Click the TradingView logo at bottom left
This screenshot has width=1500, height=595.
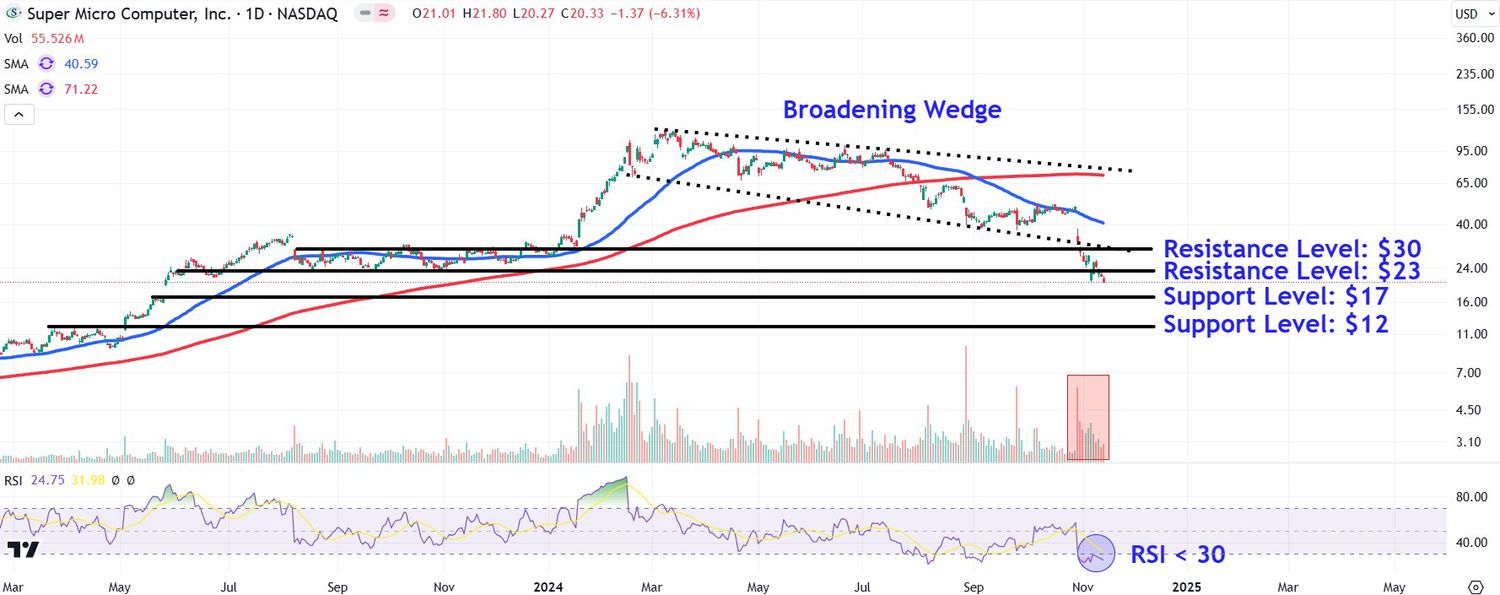(x=22, y=549)
